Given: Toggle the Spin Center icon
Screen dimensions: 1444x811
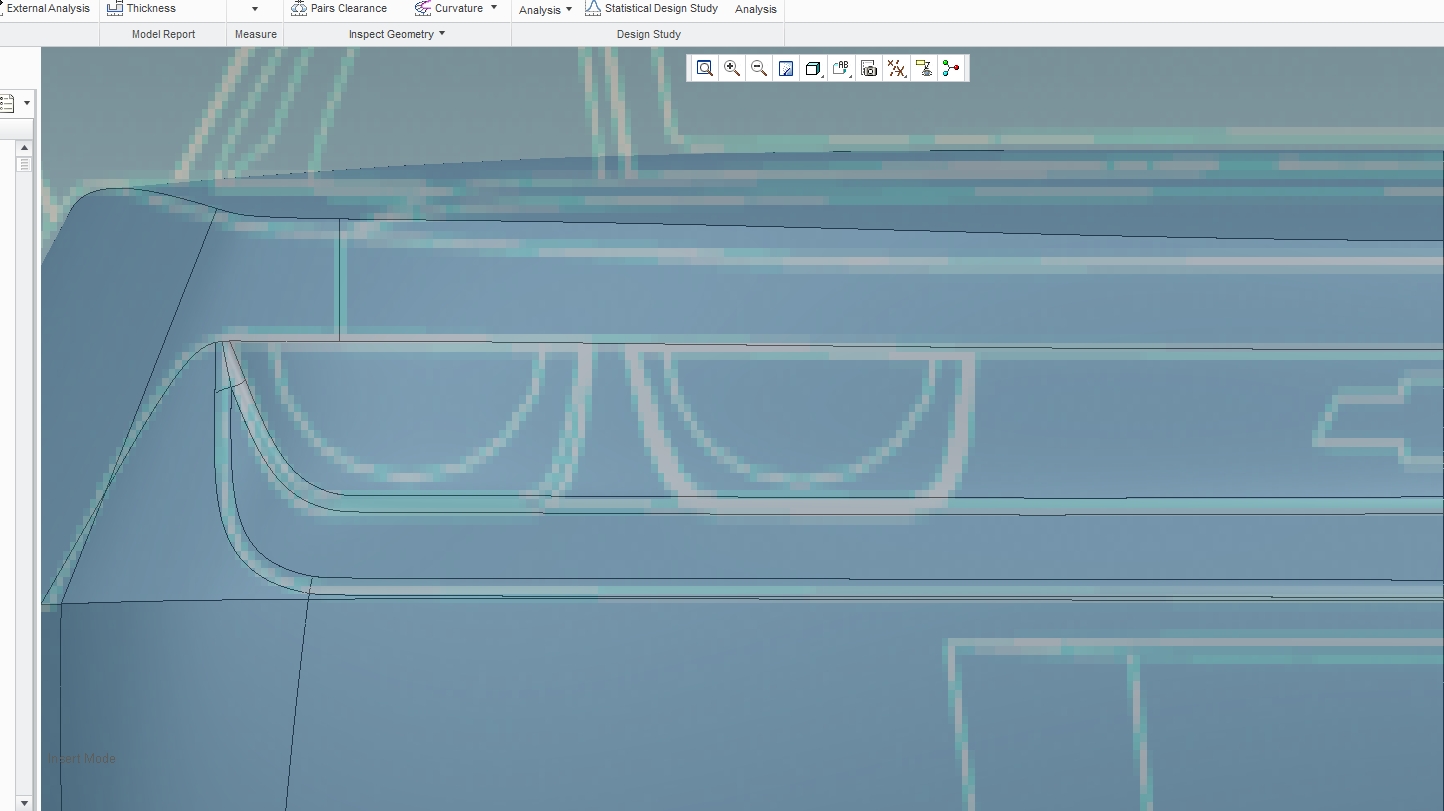Looking at the screenshot, I should click(x=951, y=68).
